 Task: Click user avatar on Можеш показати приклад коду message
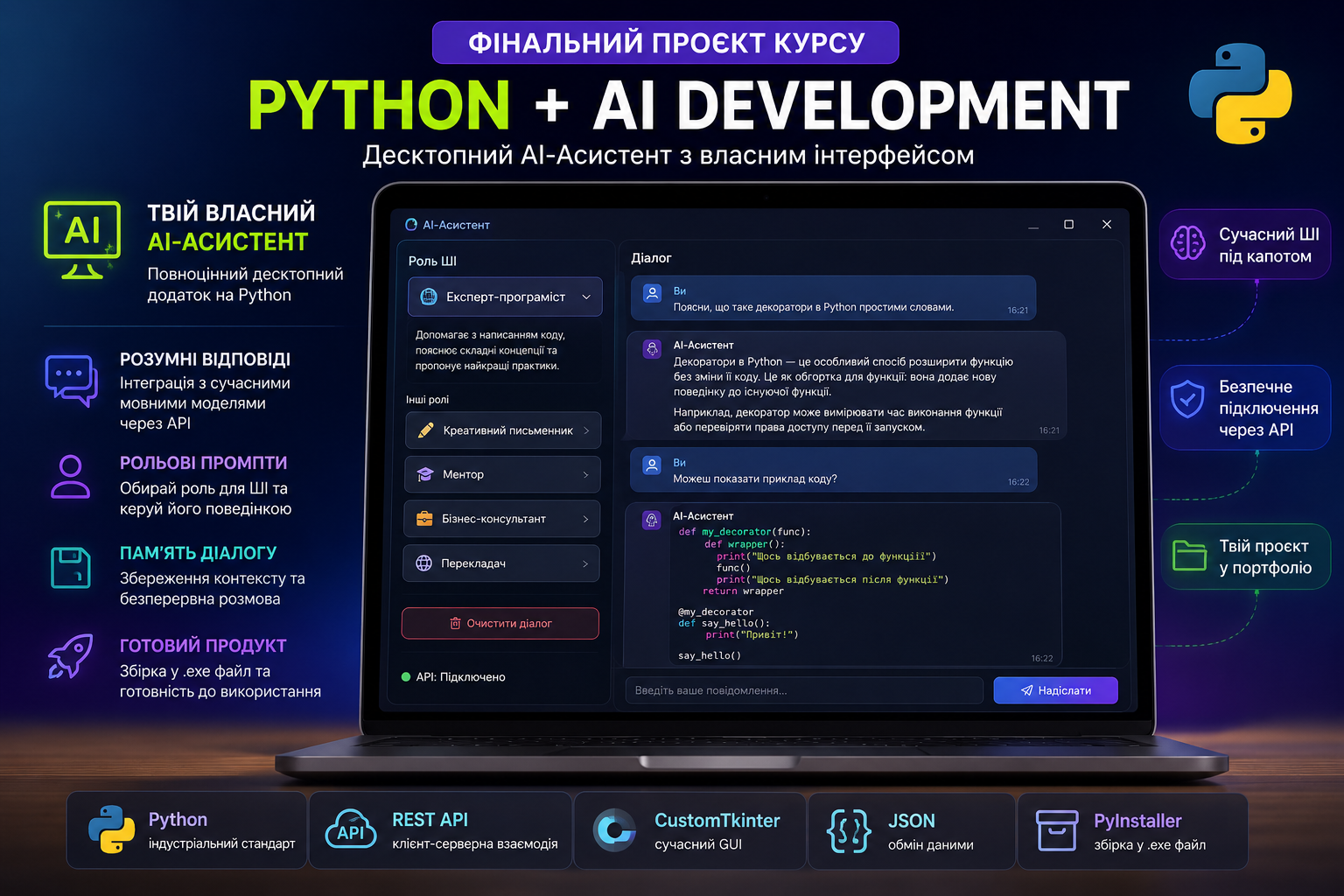tap(652, 465)
